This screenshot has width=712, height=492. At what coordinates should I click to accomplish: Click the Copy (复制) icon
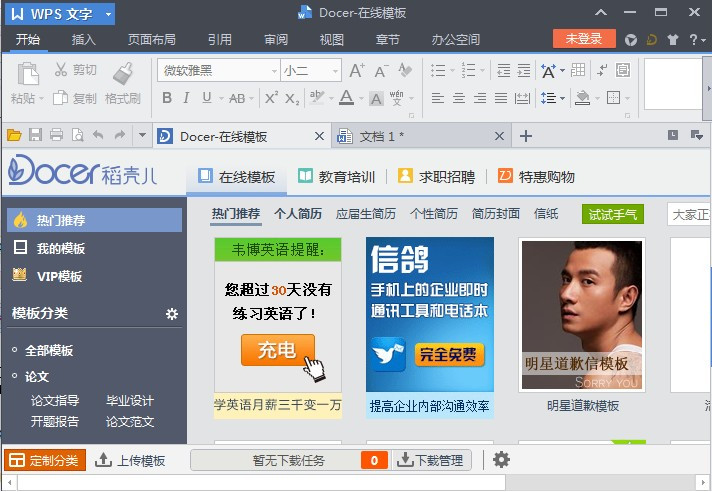(x=60, y=98)
